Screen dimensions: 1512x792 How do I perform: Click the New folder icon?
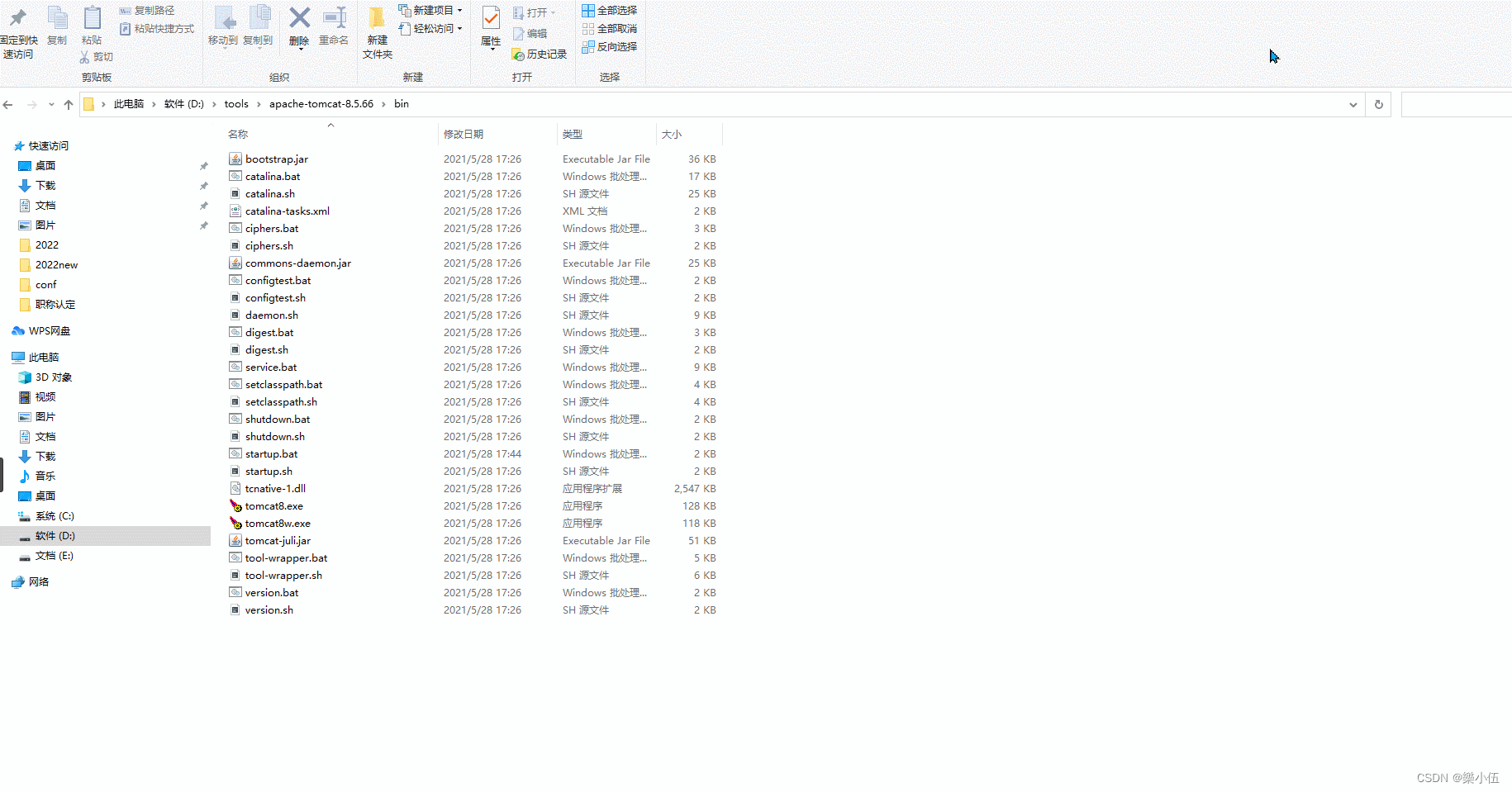pyautogui.click(x=377, y=17)
